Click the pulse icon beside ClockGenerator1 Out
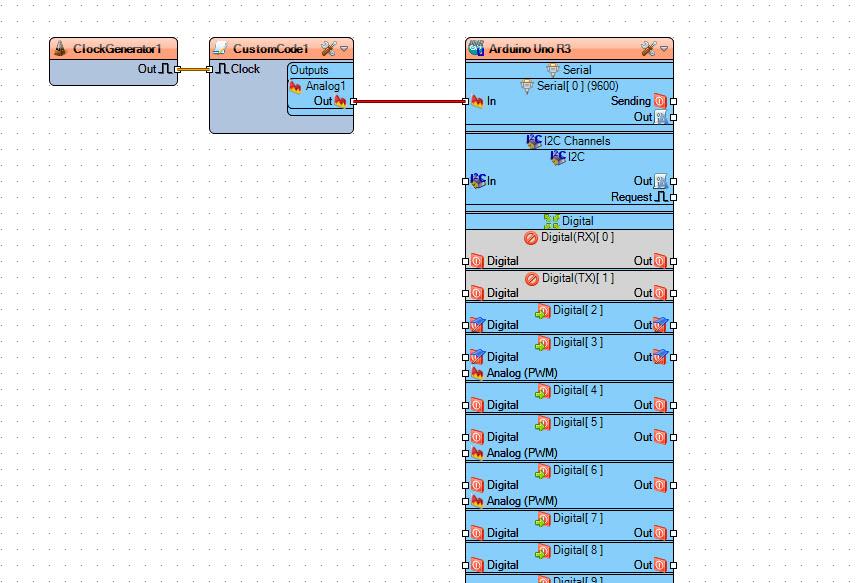The width and height of the screenshot is (860, 583). 166,69
